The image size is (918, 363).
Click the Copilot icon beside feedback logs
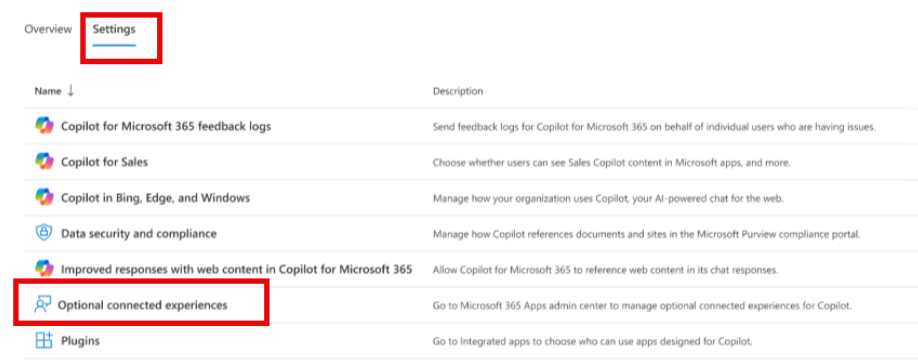[44, 126]
